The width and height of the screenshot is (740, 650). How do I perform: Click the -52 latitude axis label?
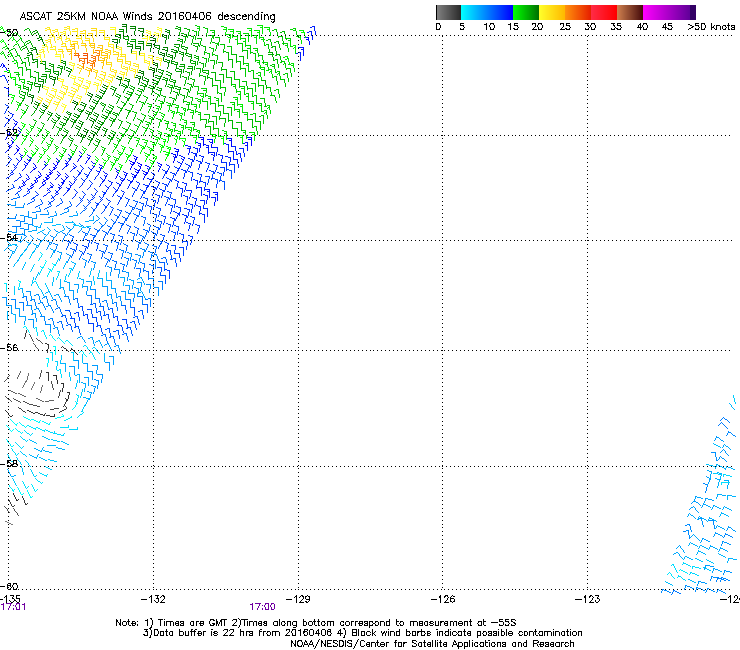pos(9,133)
